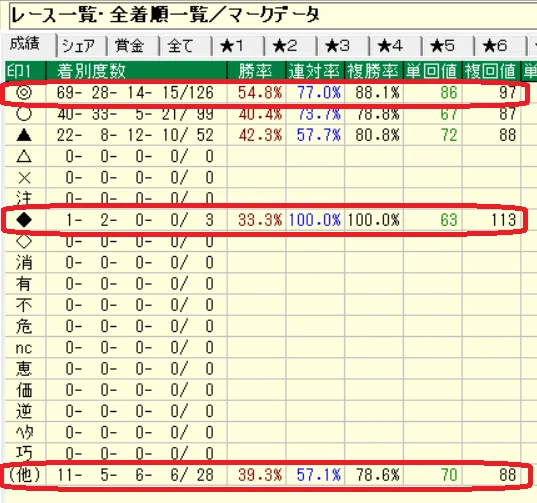Select the 有 mark row
537x503 pixels.
tap(25, 284)
